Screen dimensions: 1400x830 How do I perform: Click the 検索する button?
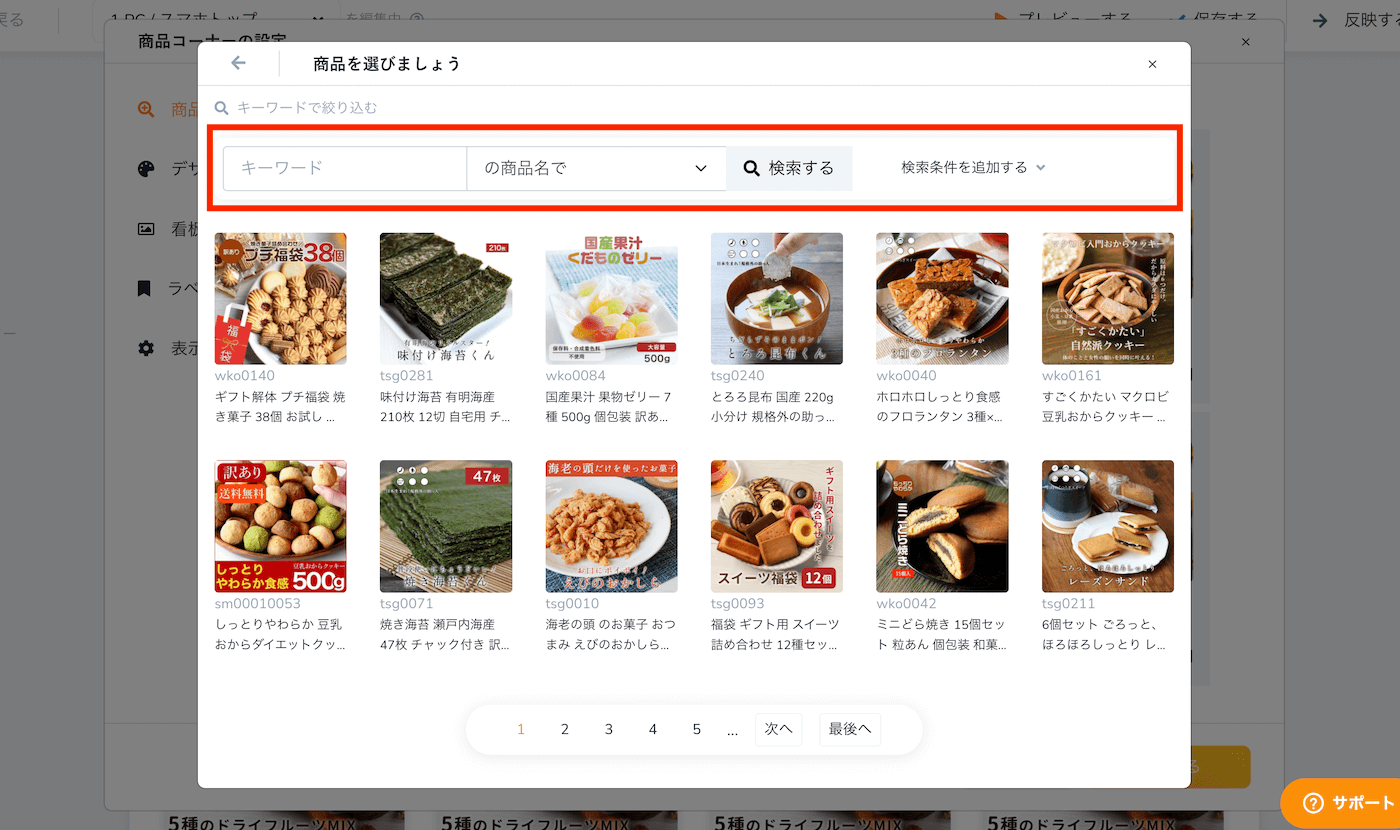pos(789,168)
